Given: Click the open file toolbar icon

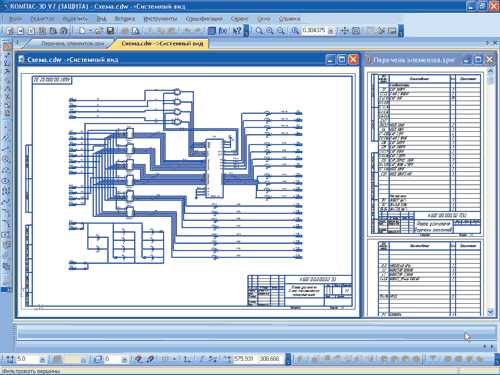Looking at the screenshot, I should tap(99, 31).
